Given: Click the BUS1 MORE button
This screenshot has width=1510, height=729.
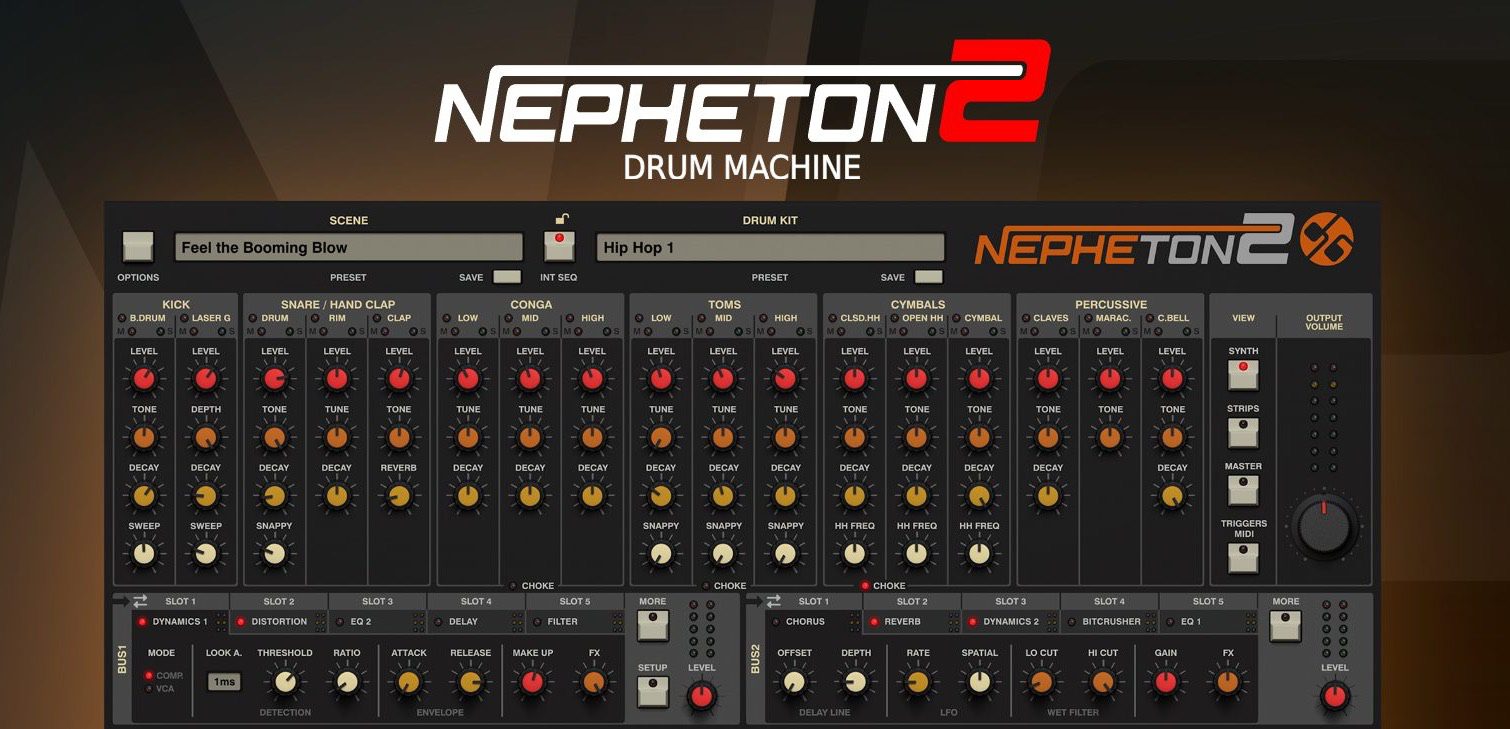Looking at the screenshot, I should click(652, 625).
